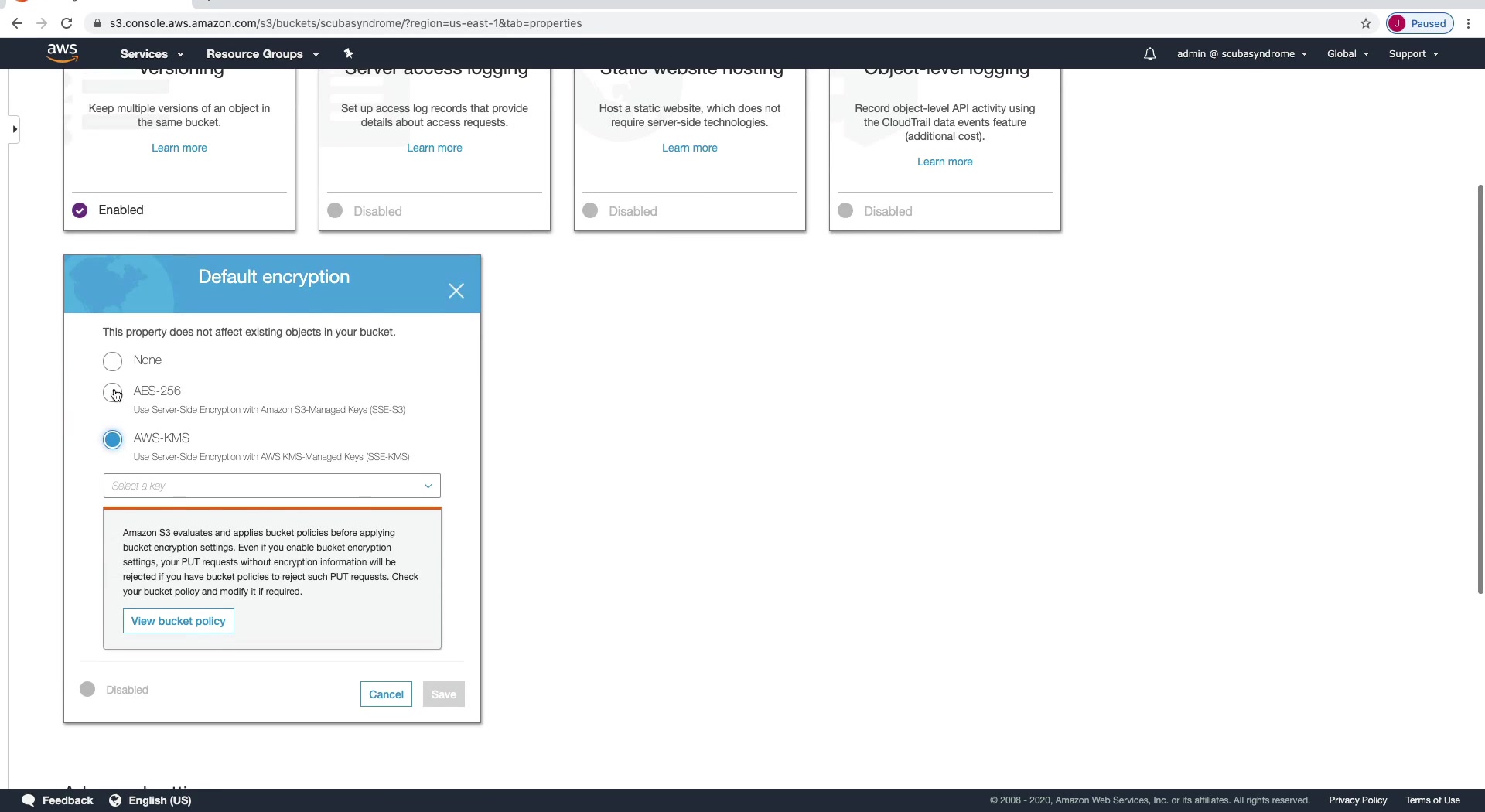Open the Support menu
The width and height of the screenshot is (1485, 812).
[x=1413, y=54]
